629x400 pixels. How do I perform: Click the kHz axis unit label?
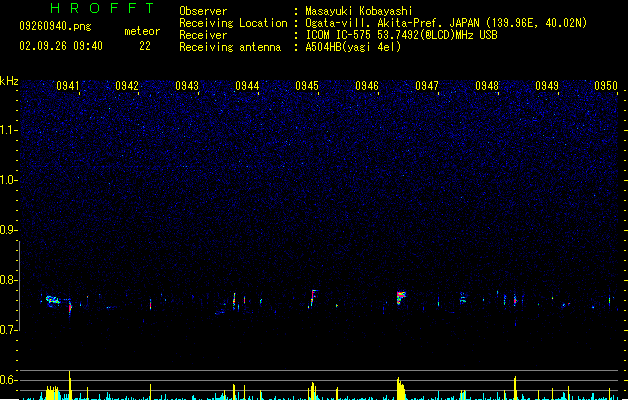[9, 81]
